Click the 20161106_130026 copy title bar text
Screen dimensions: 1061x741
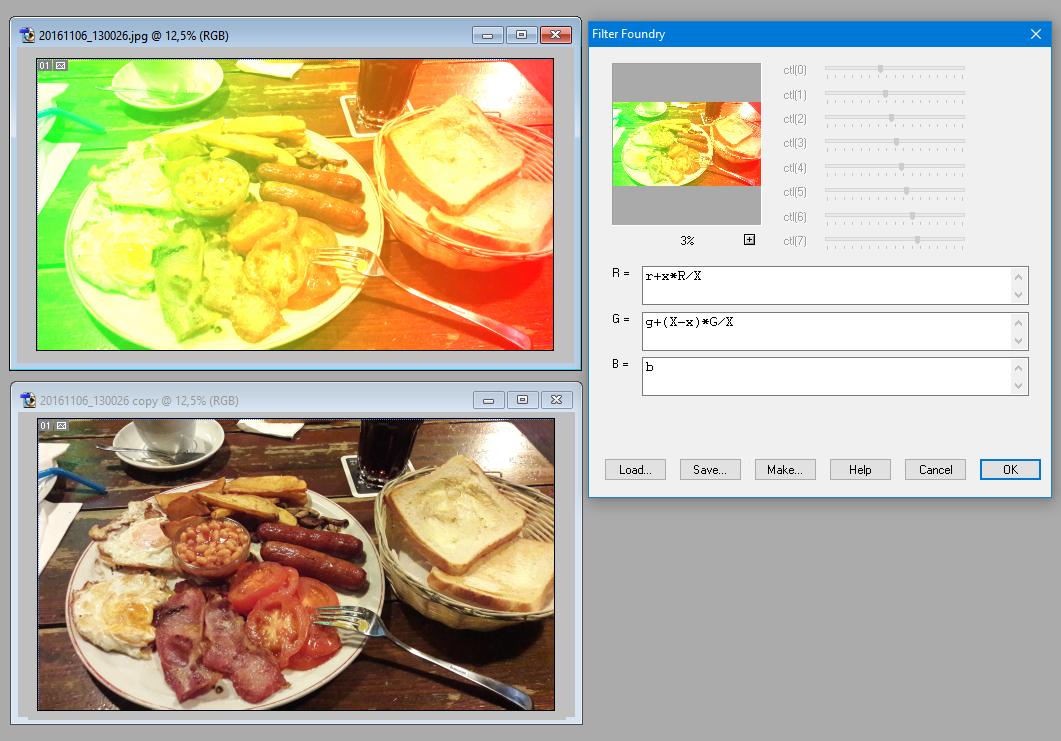[139, 401]
